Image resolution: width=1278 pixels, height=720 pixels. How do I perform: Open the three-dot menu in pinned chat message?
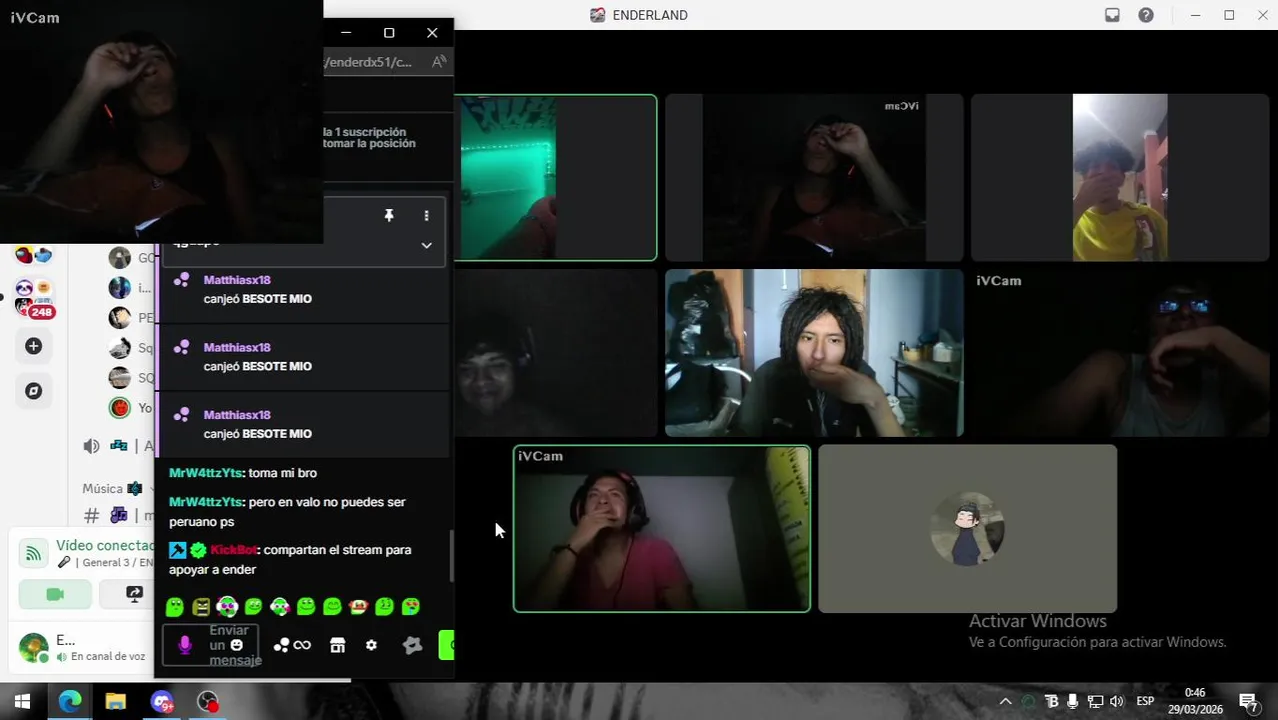coord(426,215)
